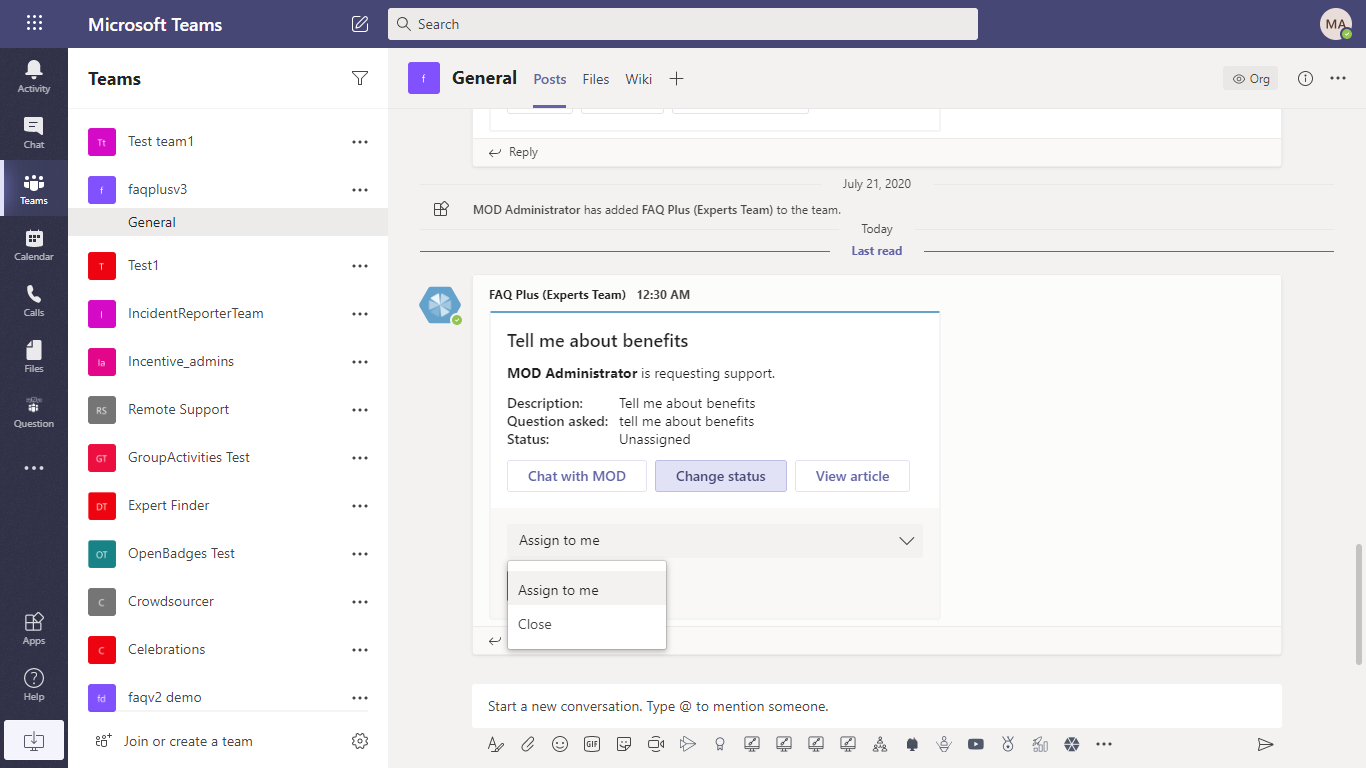The width and height of the screenshot is (1366, 768).
Task: Expand the Assign to me dropdown
Action: 715,541
